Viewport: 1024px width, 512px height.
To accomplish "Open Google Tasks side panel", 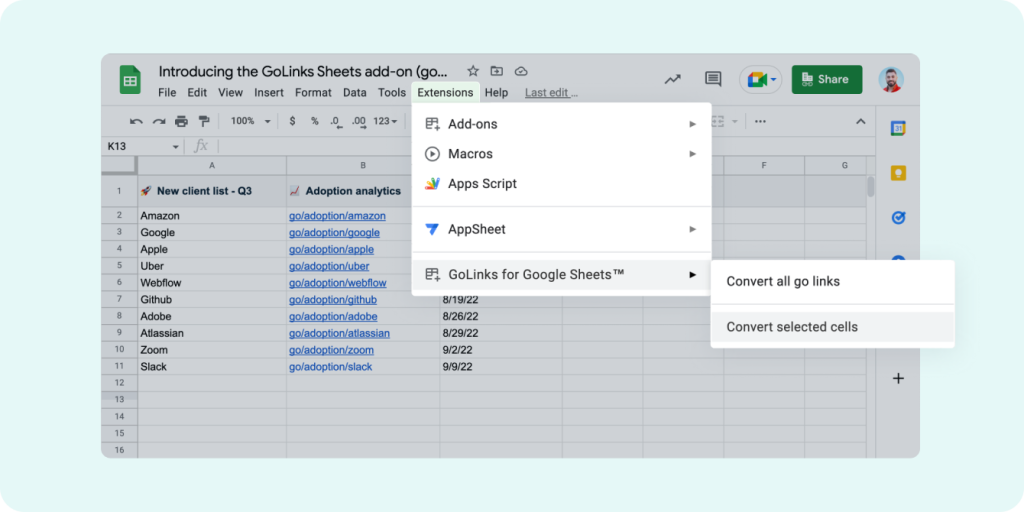I will coord(899,218).
